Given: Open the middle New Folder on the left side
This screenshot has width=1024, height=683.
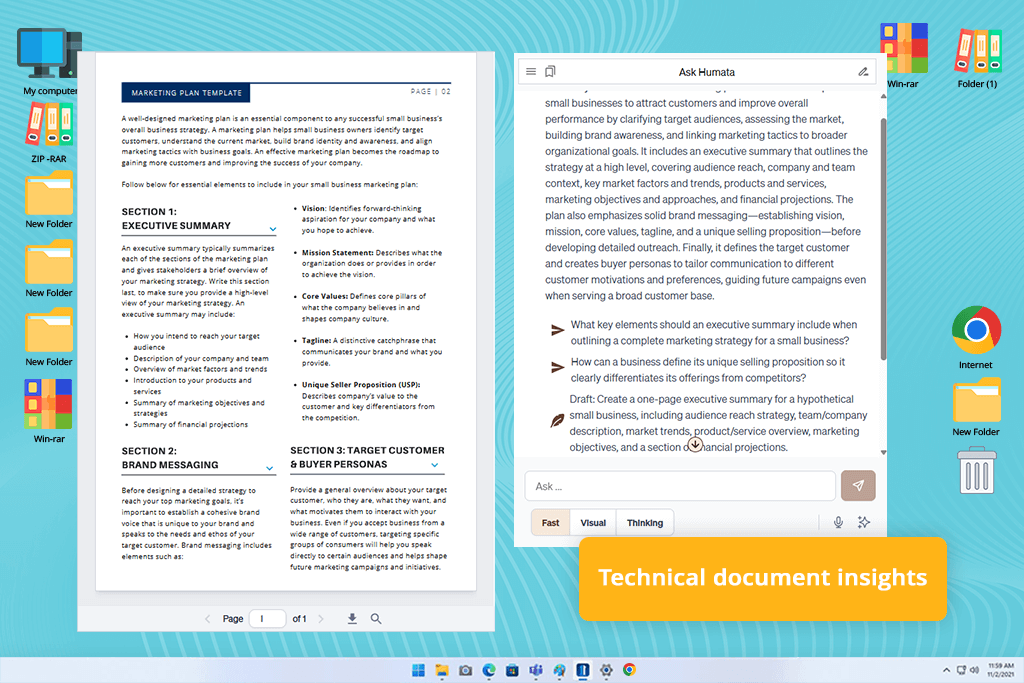Looking at the screenshot, I should (49, 268).
